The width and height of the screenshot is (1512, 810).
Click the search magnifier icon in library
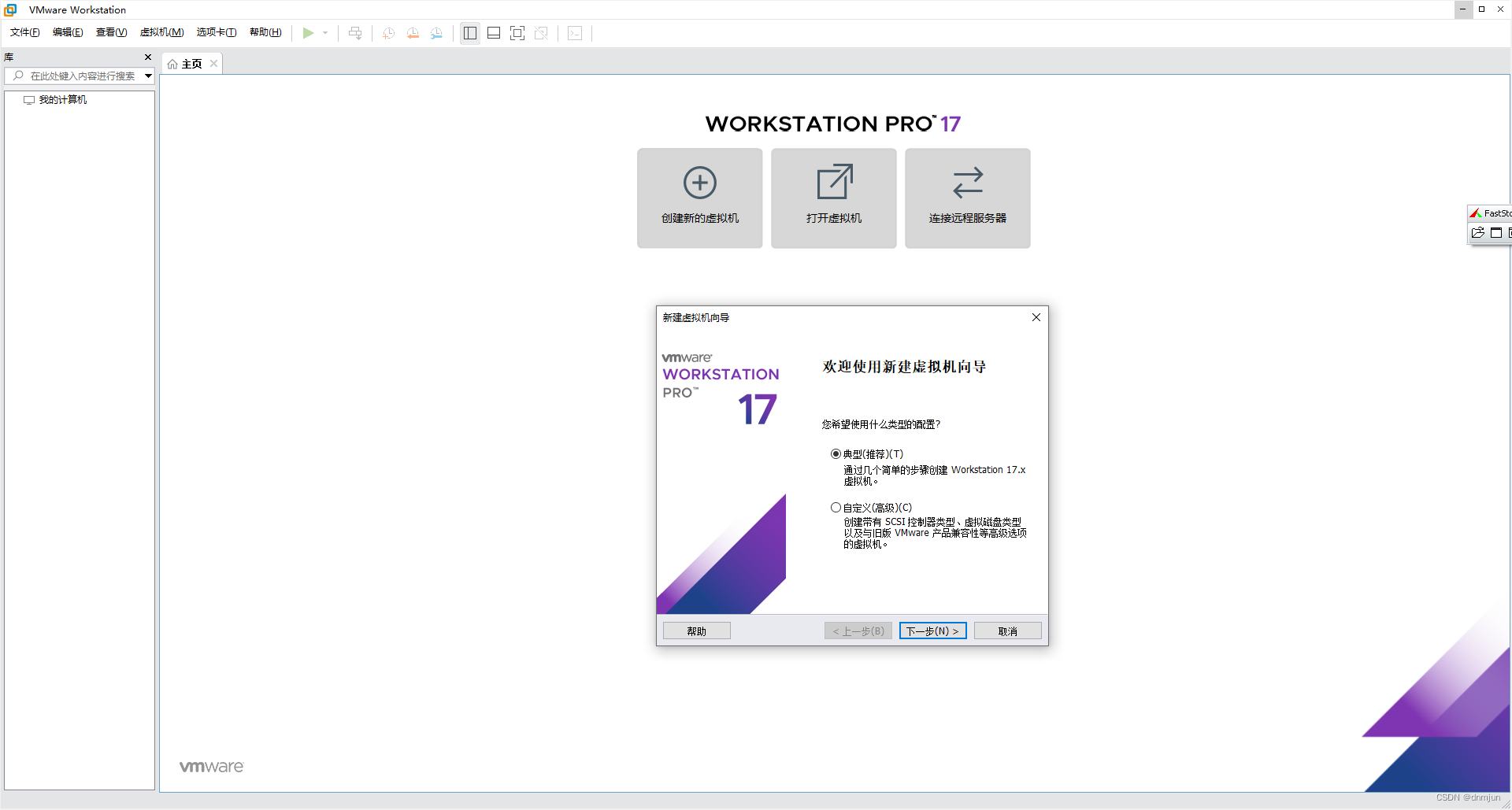click(x=18, y=76)
